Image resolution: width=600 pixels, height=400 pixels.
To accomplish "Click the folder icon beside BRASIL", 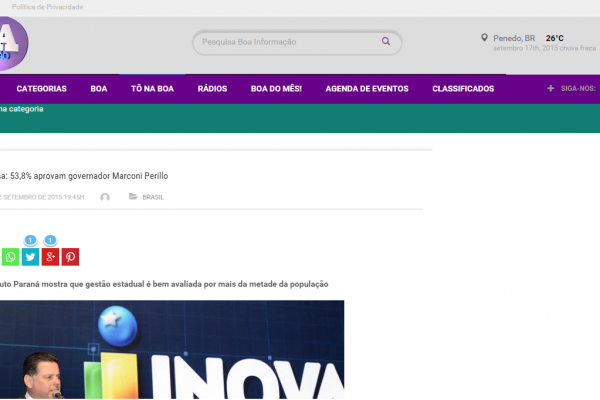I will [133, 197].
